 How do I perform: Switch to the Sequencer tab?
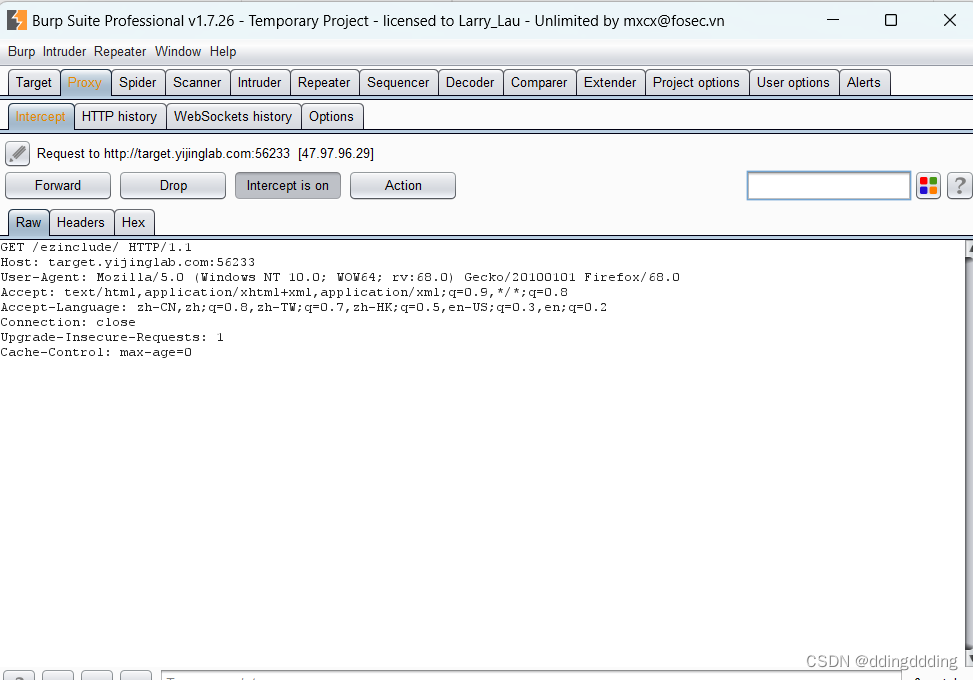(x=398, y=83)
